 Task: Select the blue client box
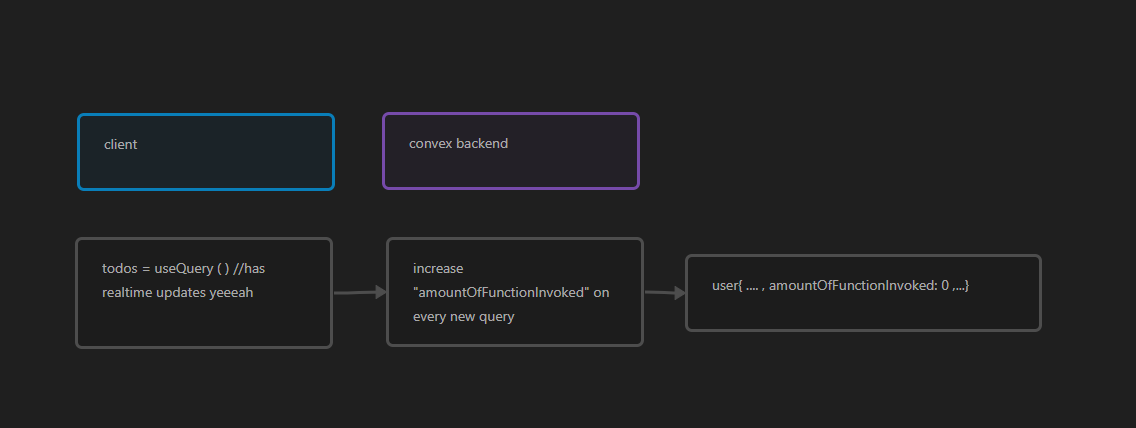coord(206,152)
